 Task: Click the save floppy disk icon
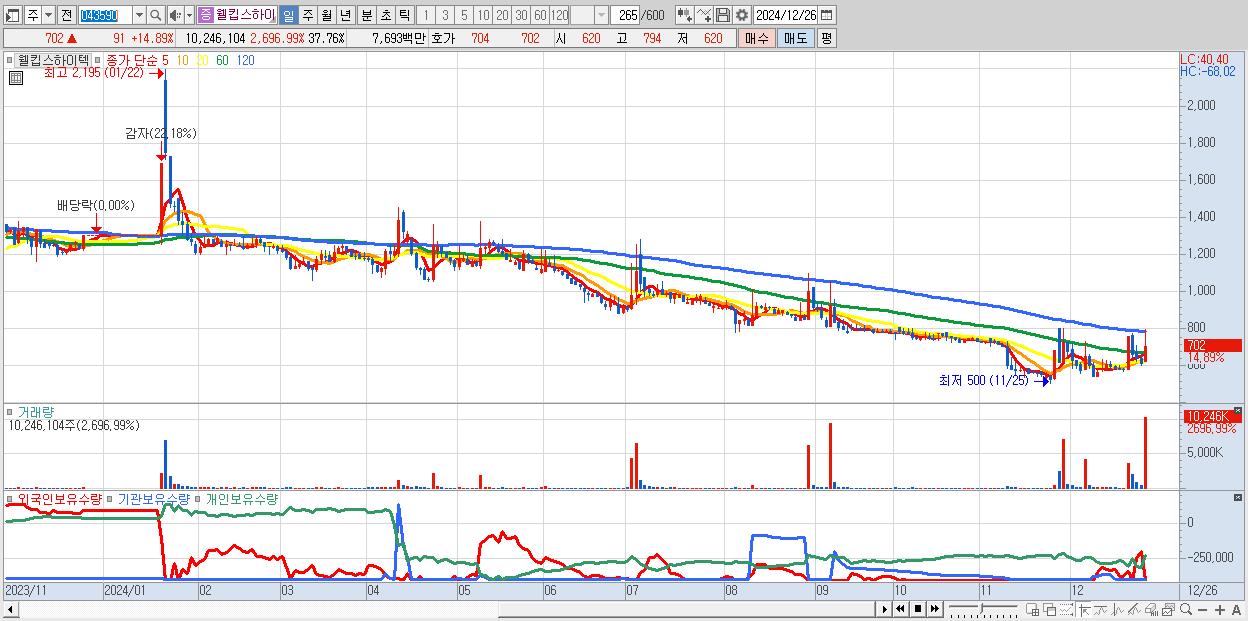(723, 15)
